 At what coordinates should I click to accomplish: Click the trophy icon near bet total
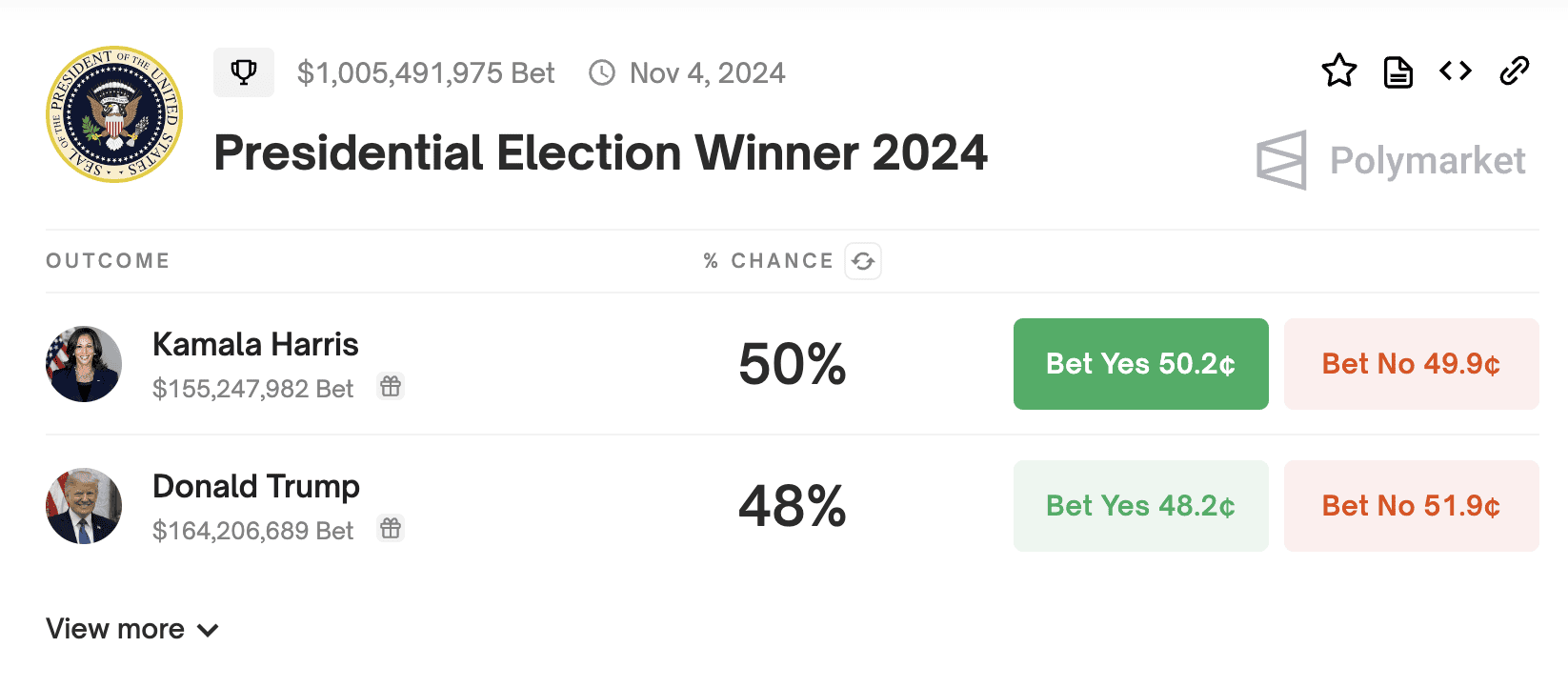[244, 72]
